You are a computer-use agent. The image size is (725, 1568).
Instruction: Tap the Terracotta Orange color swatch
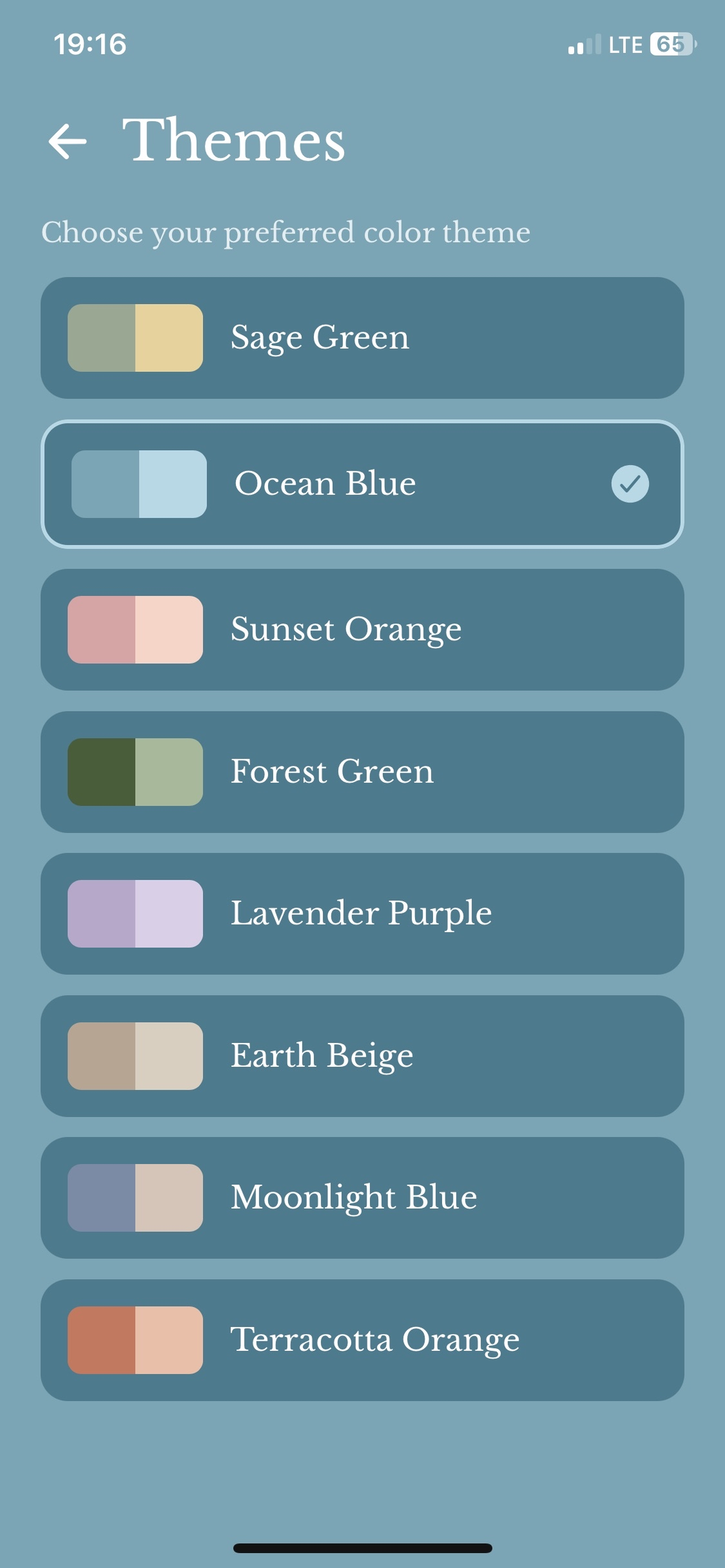[x=135, y=1341]
